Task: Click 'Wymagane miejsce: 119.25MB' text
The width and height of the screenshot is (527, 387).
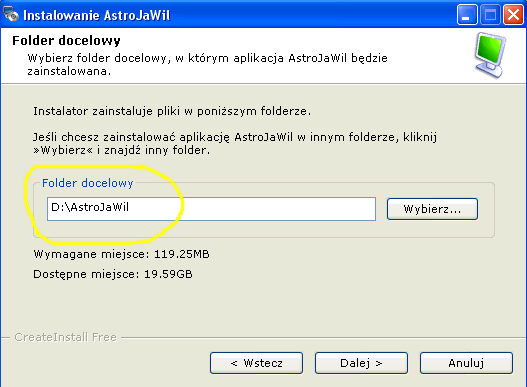Action: [121, 254]
